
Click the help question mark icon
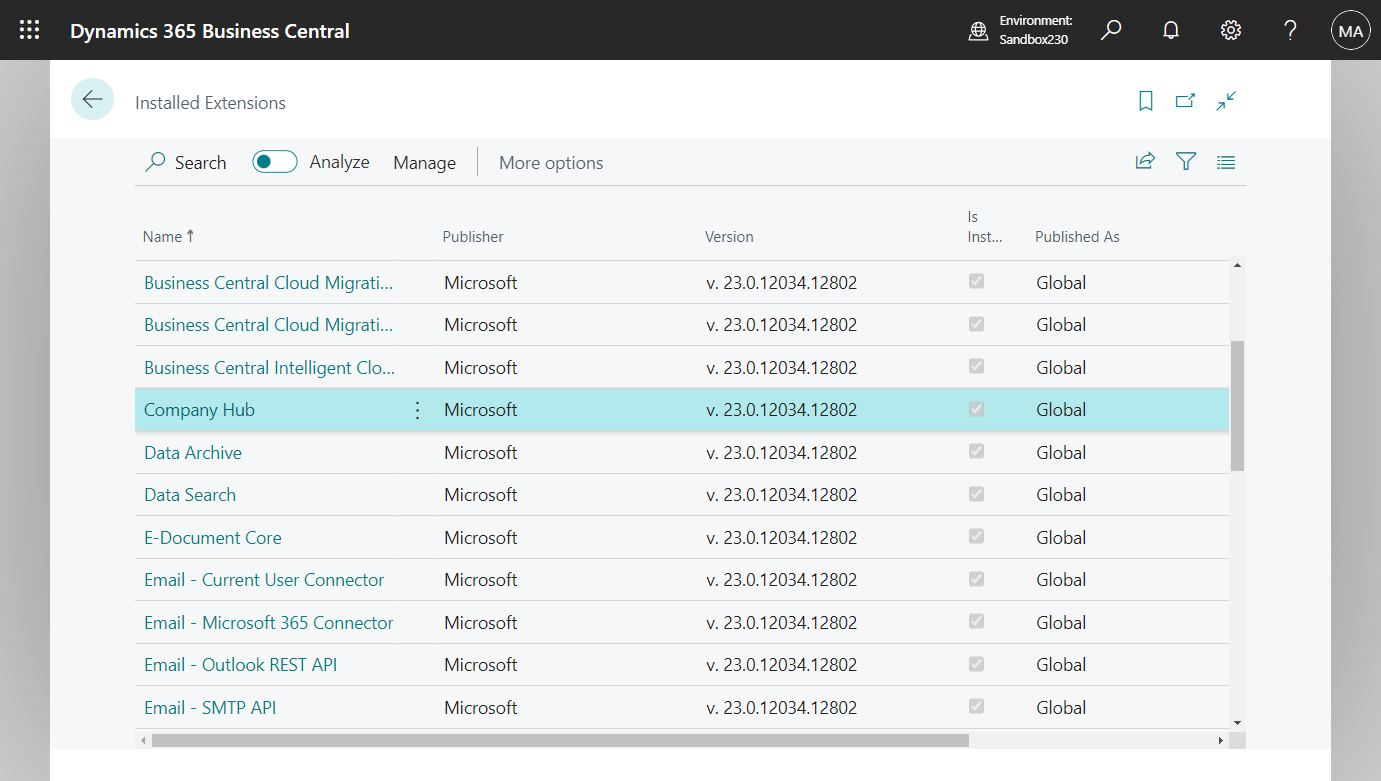[x=1290, y=30]
